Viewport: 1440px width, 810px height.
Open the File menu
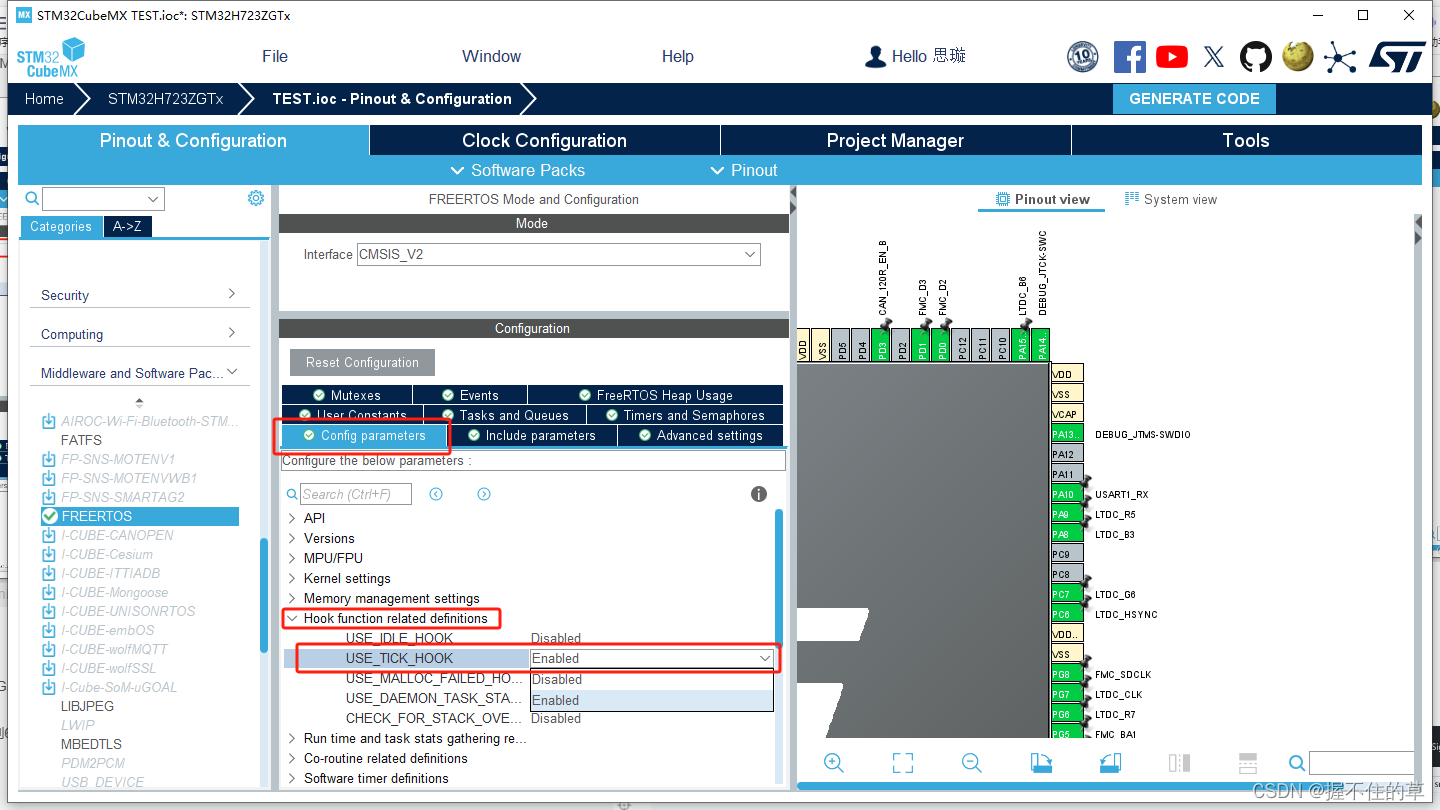coord(275,56)
